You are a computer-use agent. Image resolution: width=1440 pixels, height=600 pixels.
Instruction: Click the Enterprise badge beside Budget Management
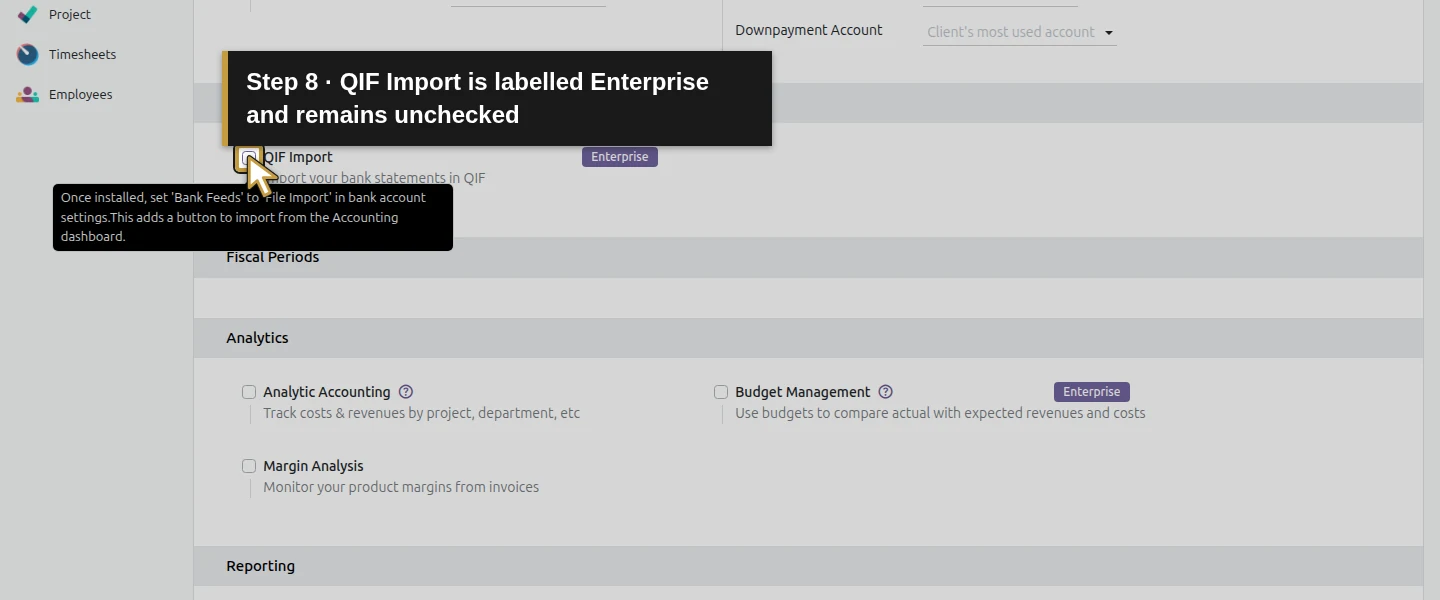click(1092, 392)
